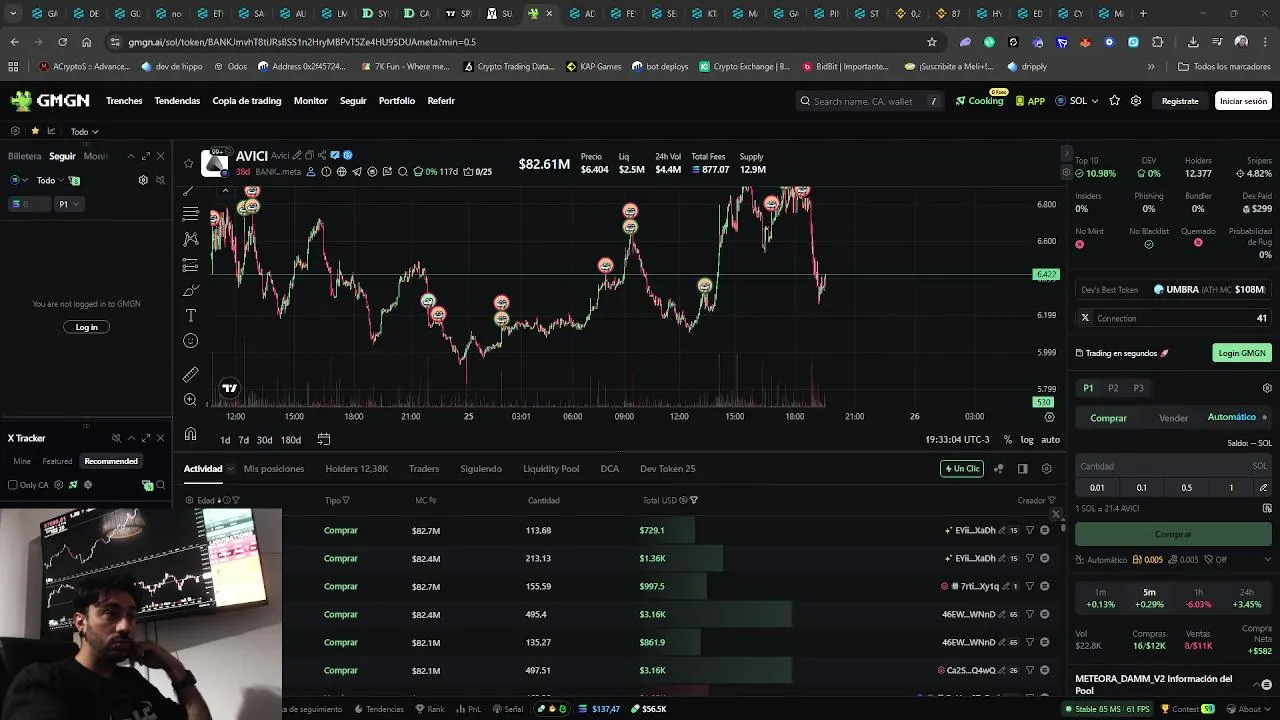
Task: Open activity table settings gear
Action: point(1047,468)
